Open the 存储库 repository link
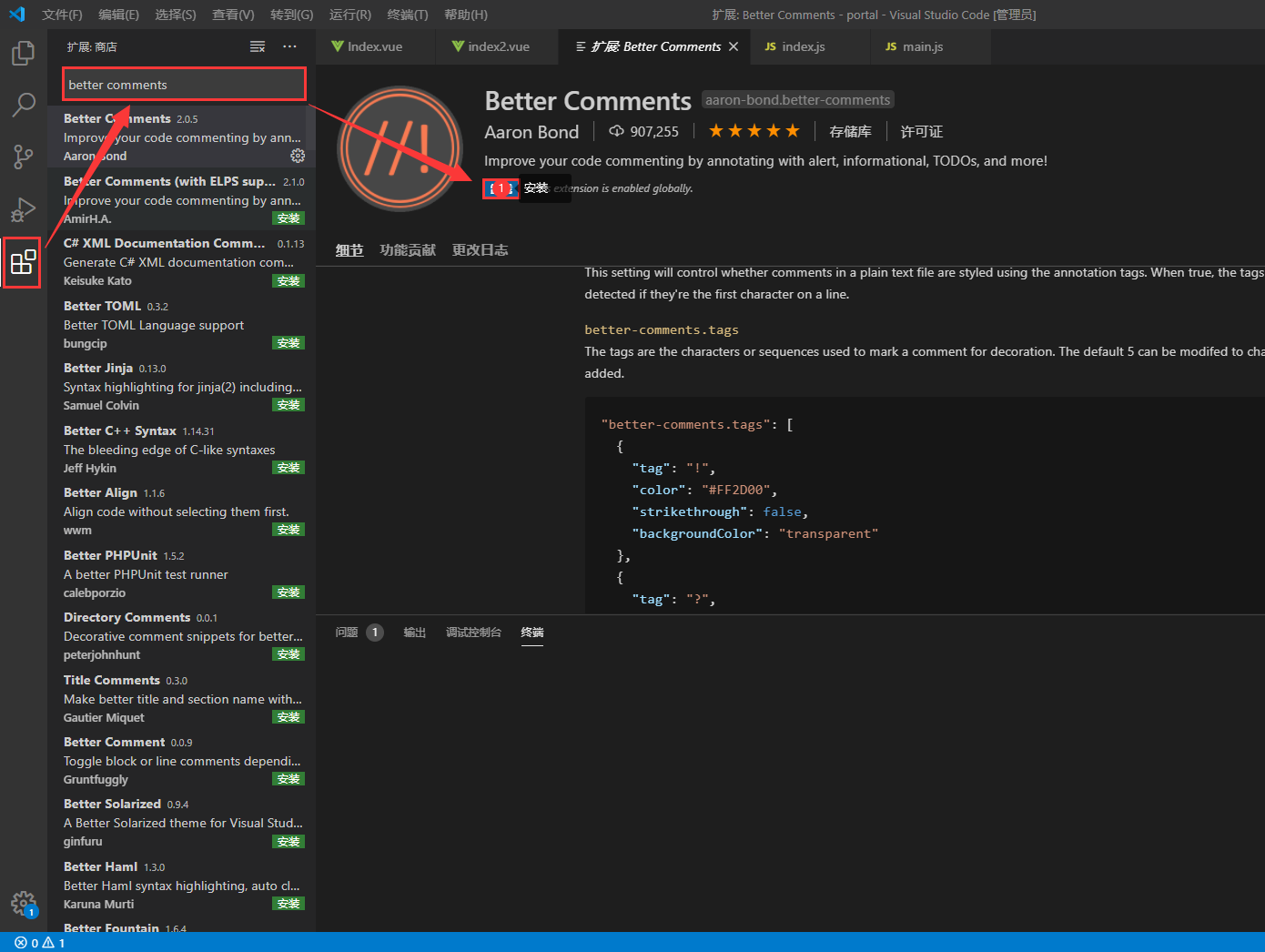Image resolution: width=1265 pixels, height=952 pixels. [850, 131]
